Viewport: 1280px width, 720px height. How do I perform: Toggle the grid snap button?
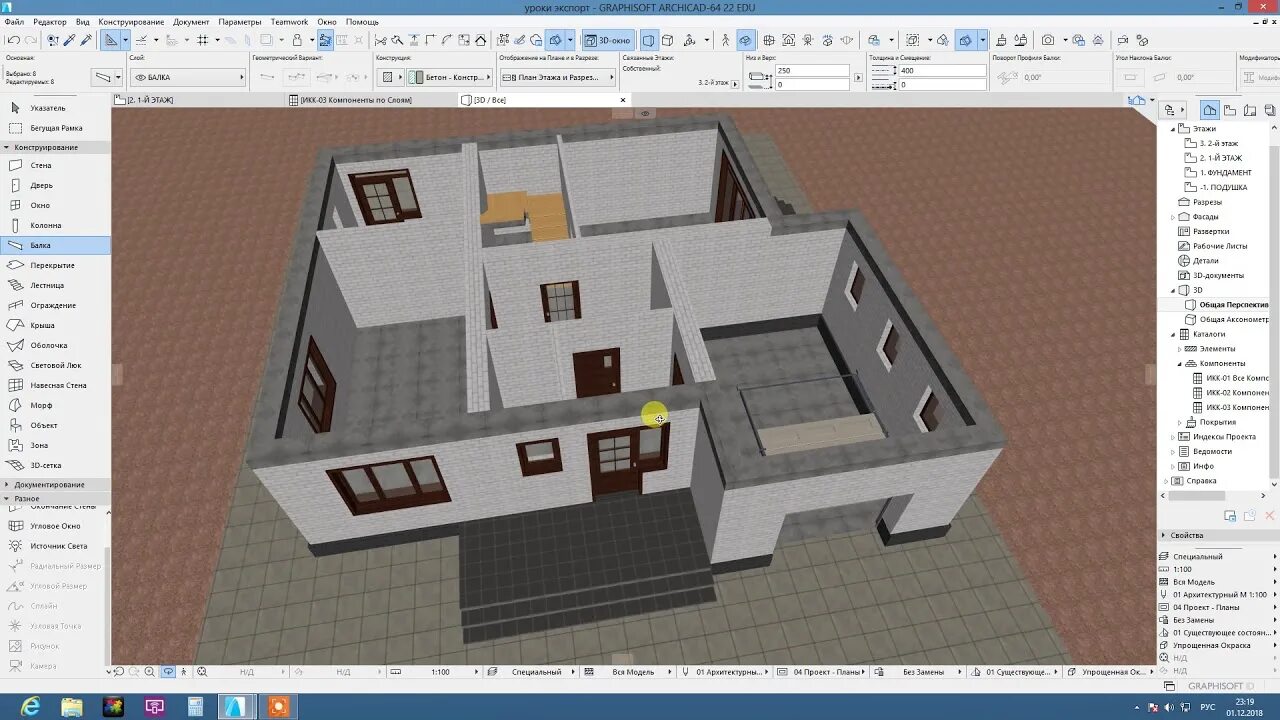(203, 40)
